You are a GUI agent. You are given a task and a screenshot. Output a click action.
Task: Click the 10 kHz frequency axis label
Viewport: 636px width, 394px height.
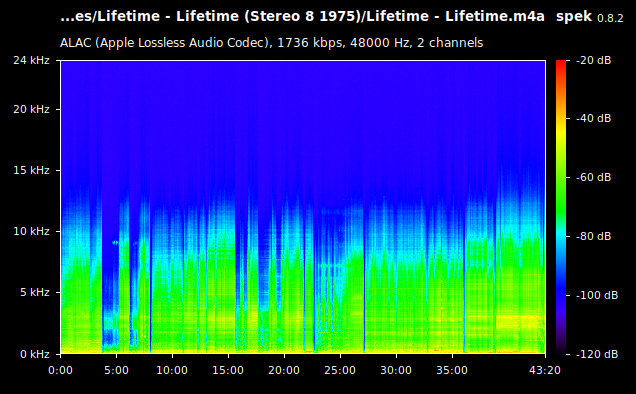(31, 231)
